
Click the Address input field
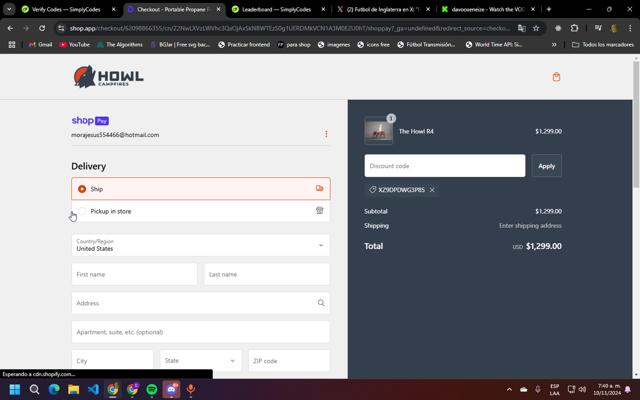(x=201, y=303)
